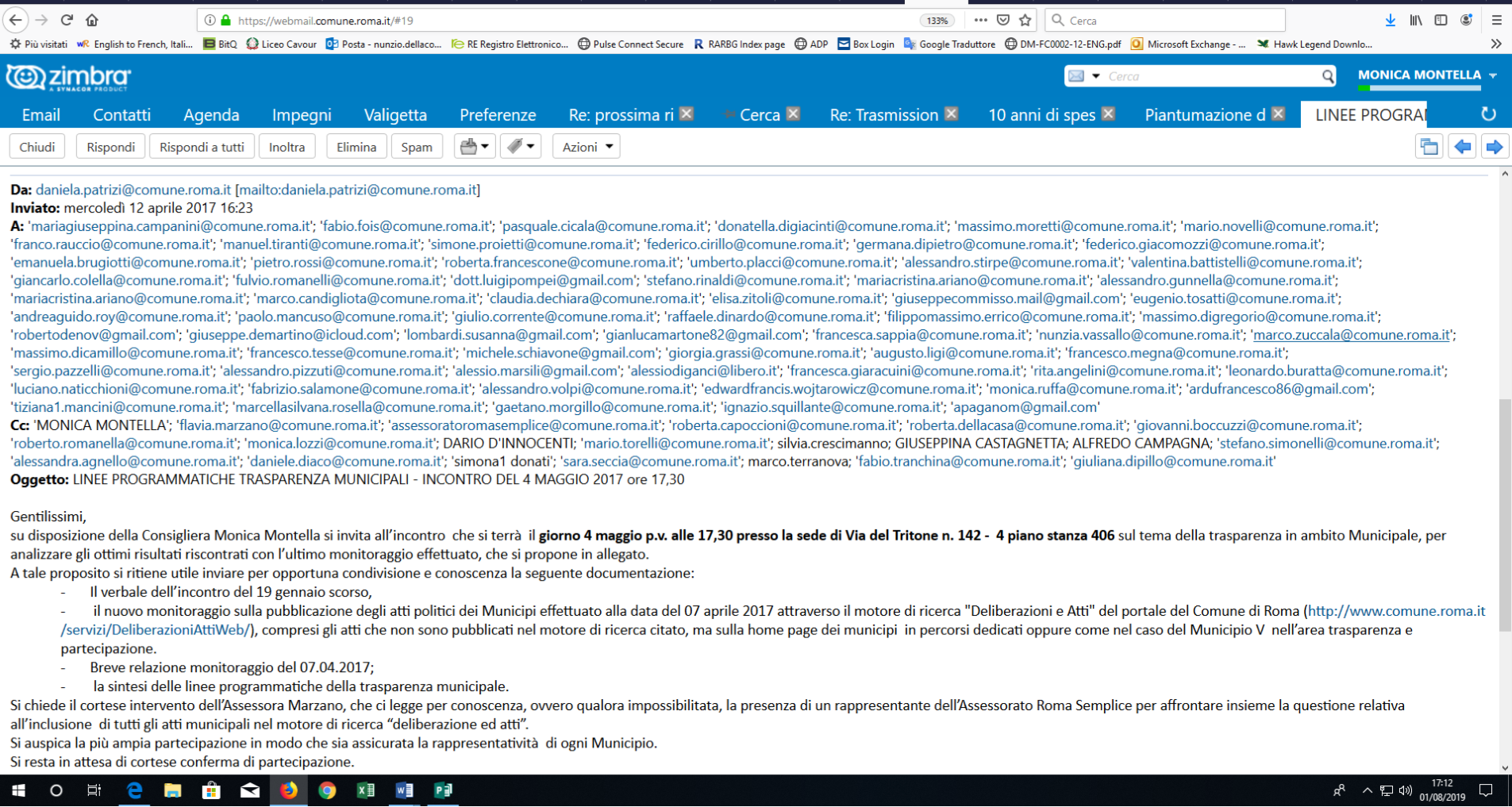Click the Move message icon in the toolbar
Image resolution: width=1512 pixels, height=807 pixels.
[x=475, y=147]
